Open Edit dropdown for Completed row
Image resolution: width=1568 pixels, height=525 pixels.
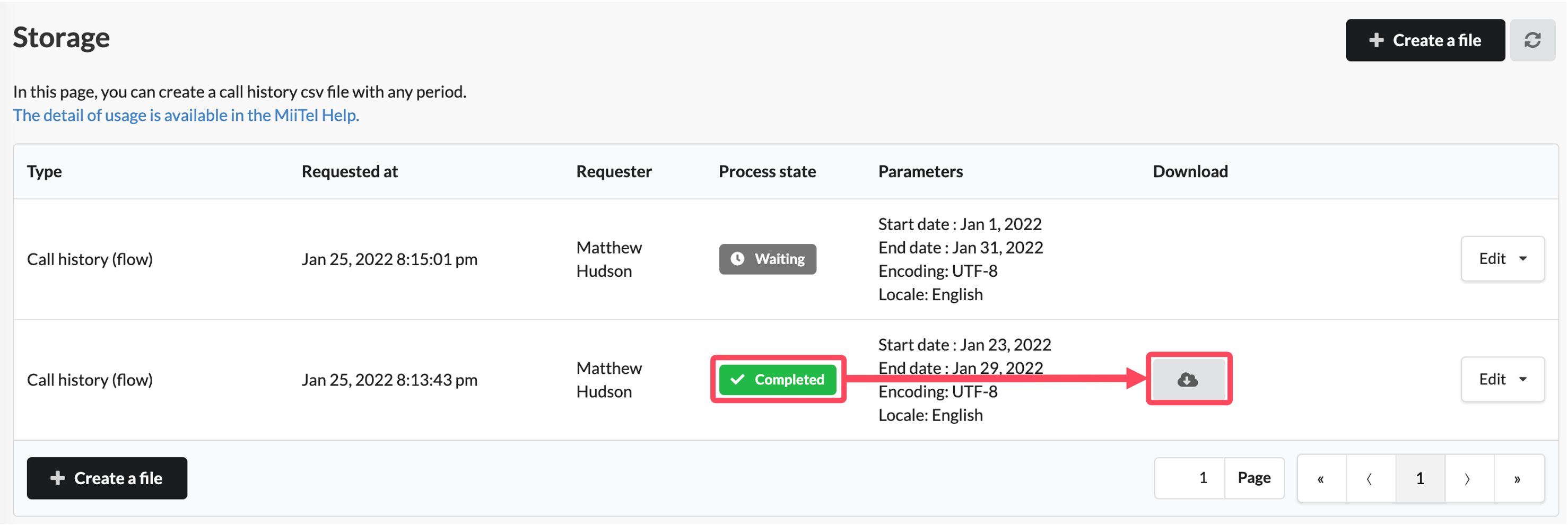1502,380
